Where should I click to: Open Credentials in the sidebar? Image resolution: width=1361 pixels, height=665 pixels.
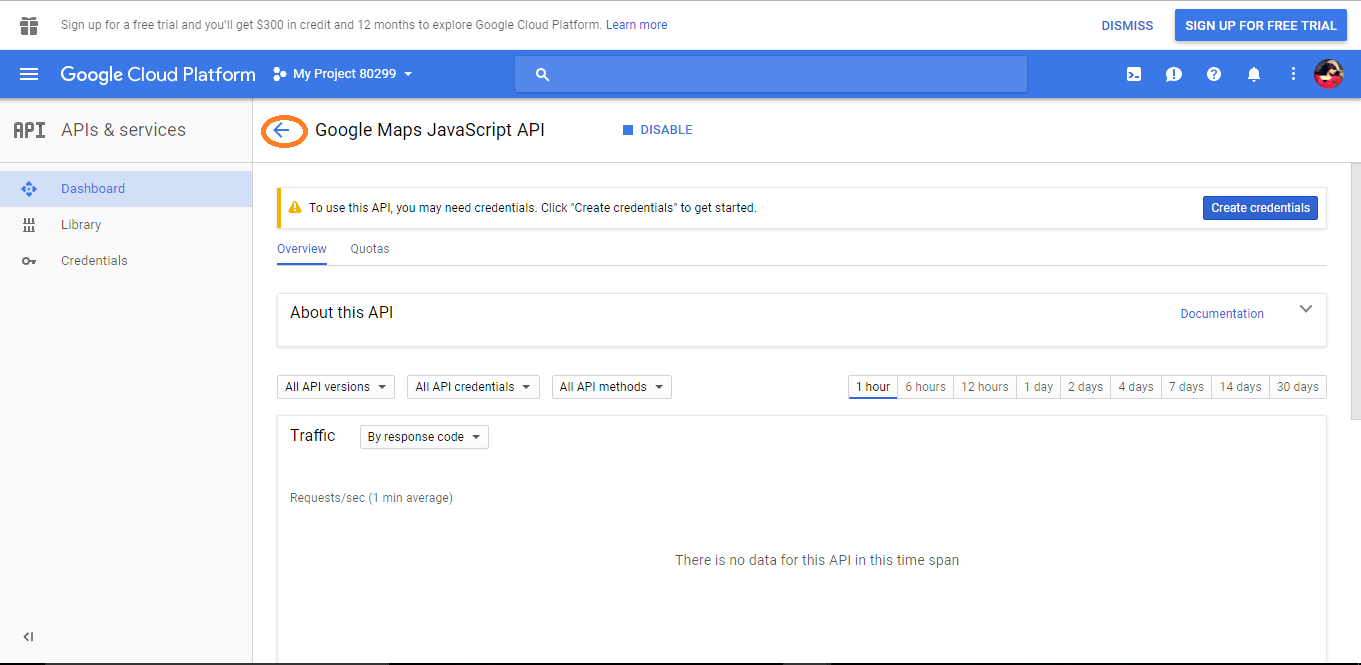pyautogui.click(x=126, y=261)
